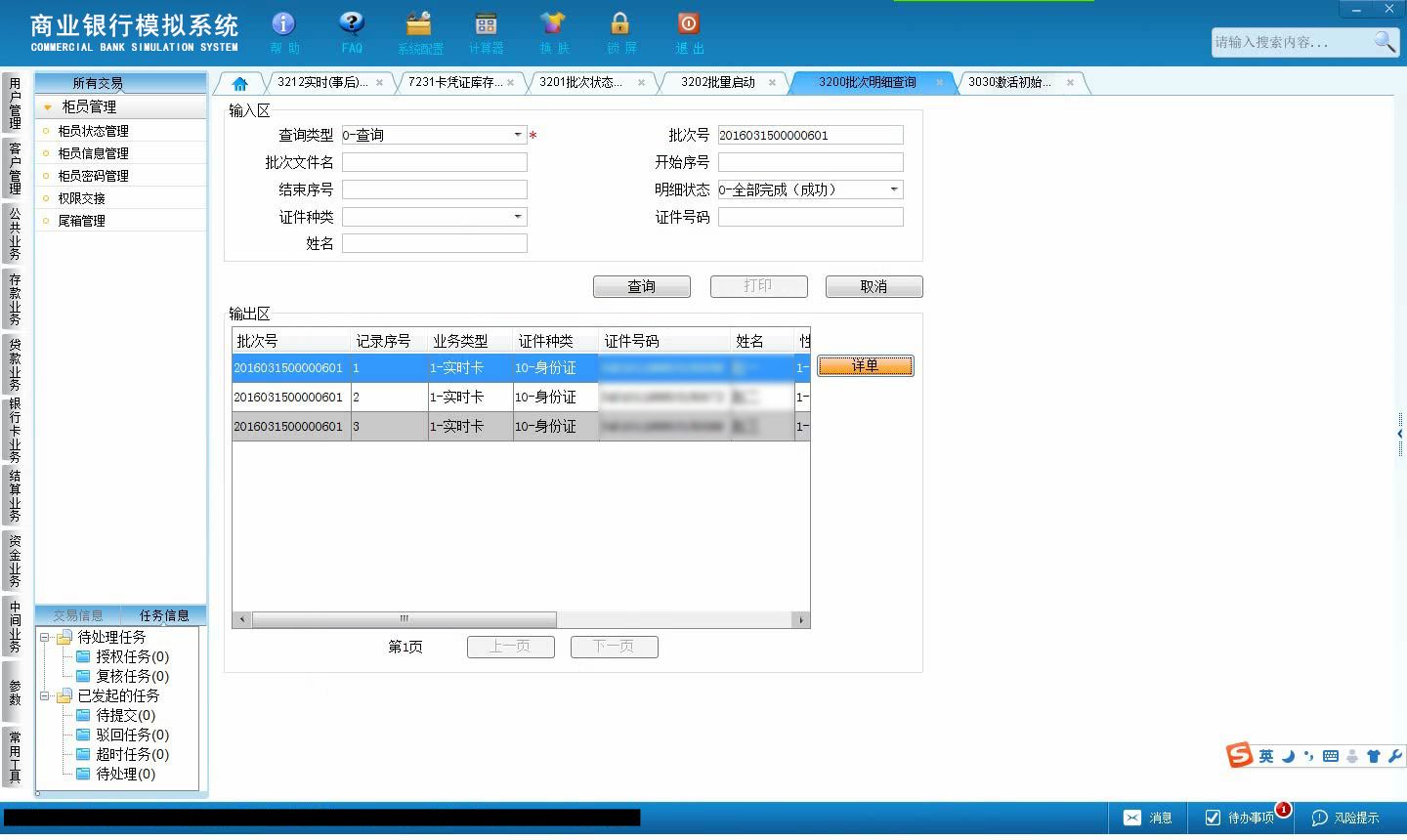Viewport: 1407px width, 840px height.
Task: Click in the top search box
Action: pyautogui.click(x=1290, y=42)
